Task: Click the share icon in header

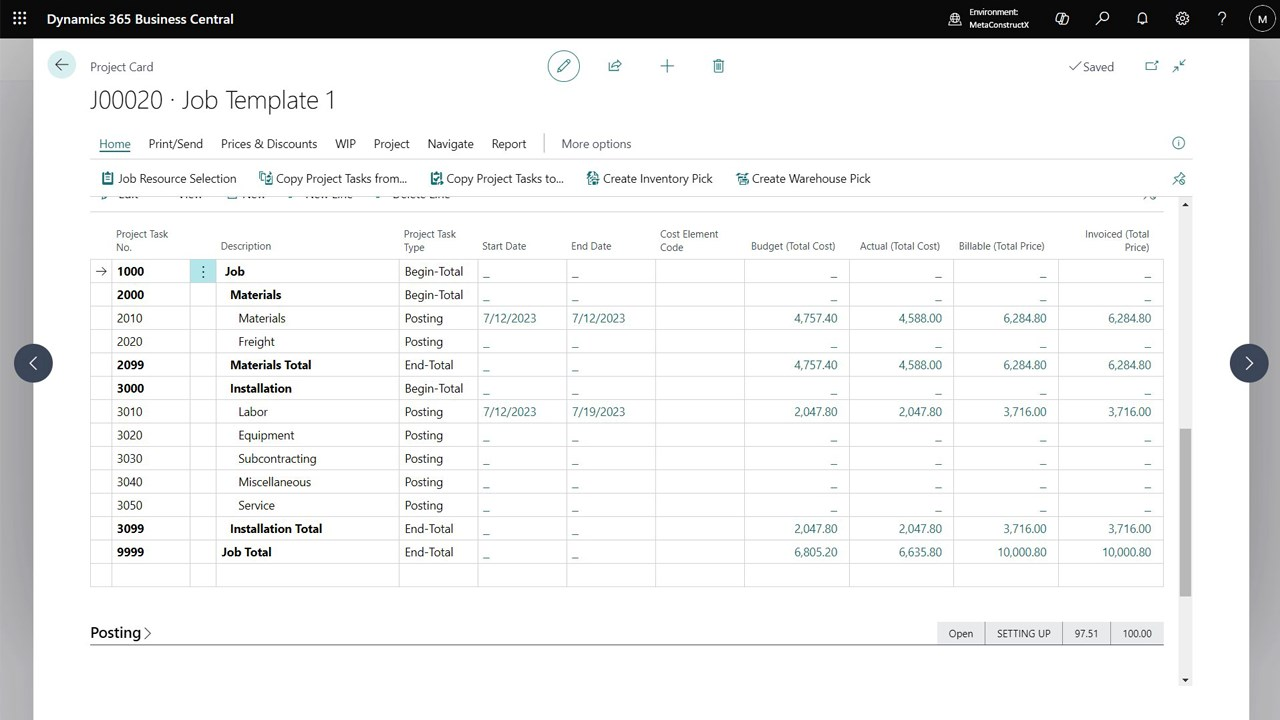Action: click(x=615, y=66)
